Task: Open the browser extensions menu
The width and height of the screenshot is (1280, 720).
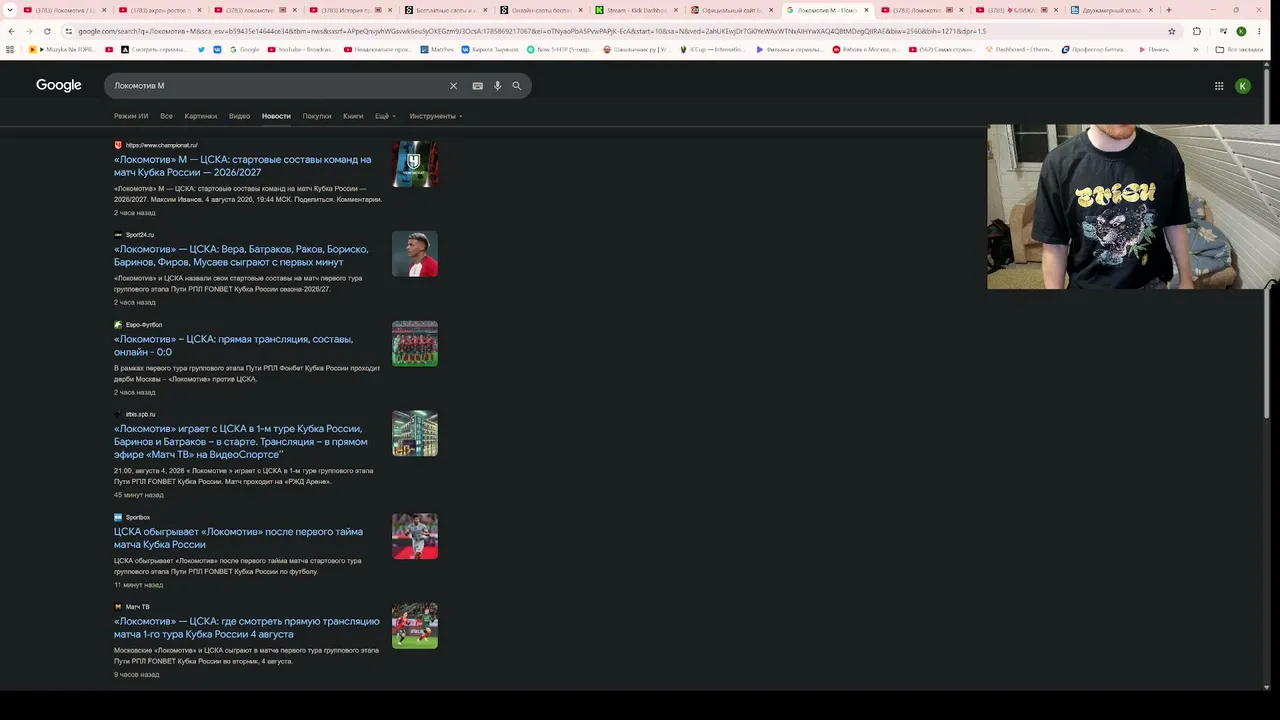Action: pyautogui.click(x=1197, y=31)
